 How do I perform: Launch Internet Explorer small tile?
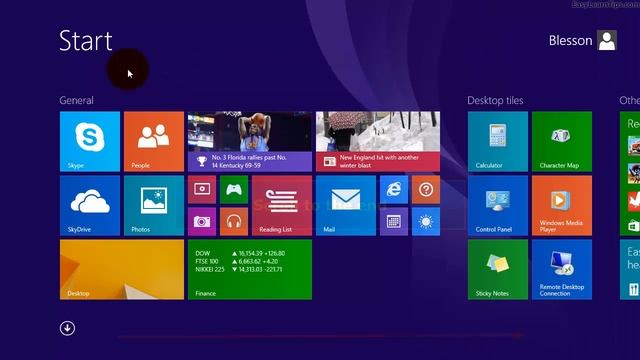point(394,189)
